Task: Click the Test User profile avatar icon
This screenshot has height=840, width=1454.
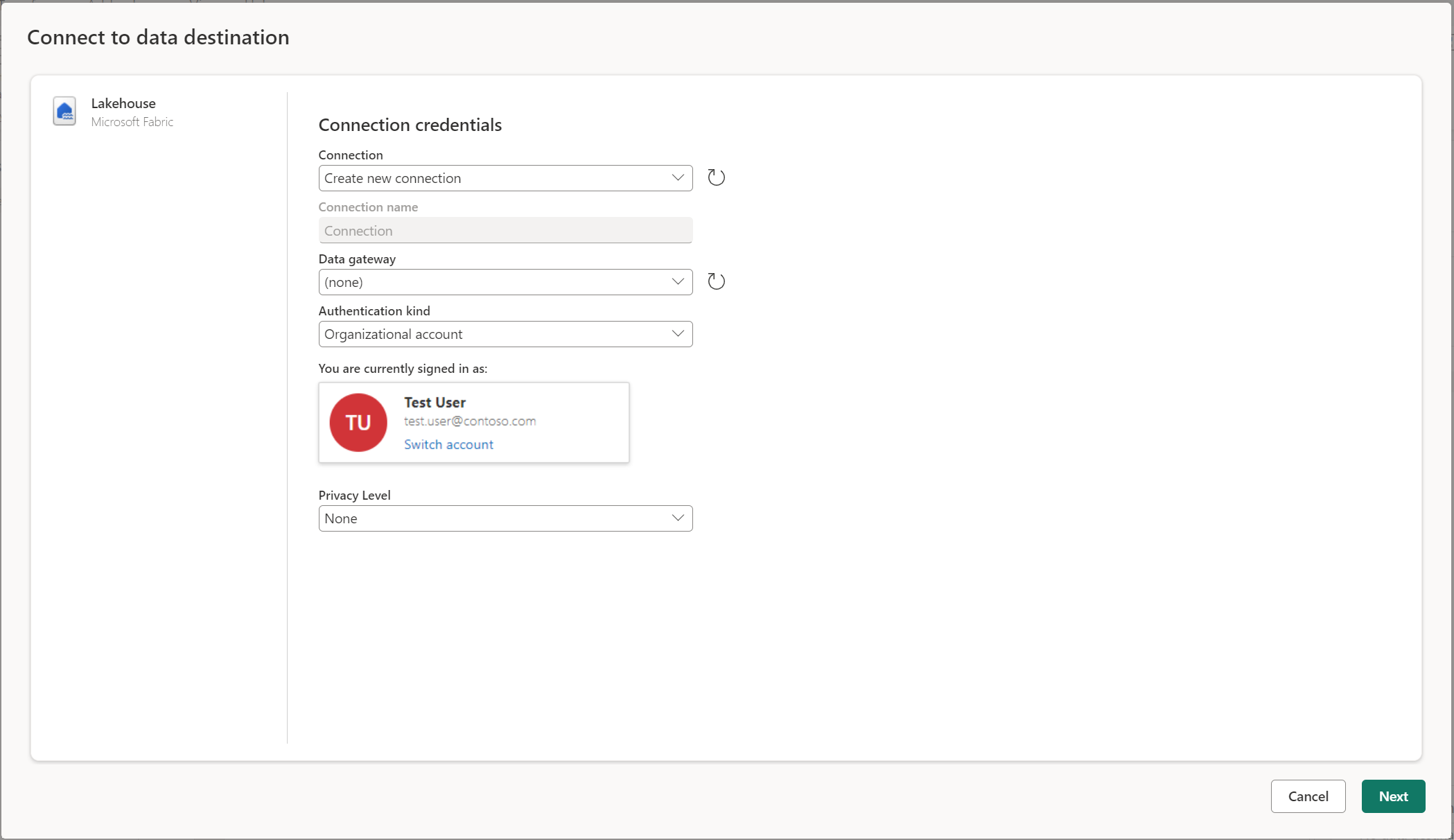Action: [358, 422]
